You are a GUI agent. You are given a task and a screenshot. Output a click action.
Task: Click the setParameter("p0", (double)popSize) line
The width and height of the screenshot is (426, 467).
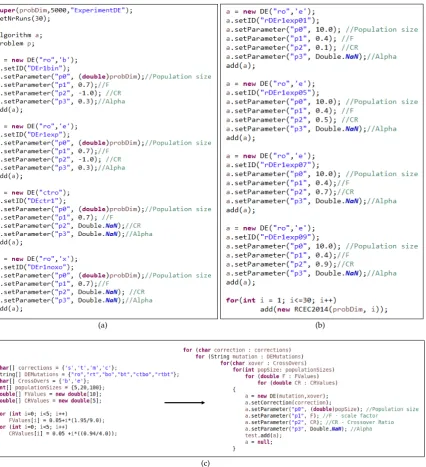click(331, 409)
